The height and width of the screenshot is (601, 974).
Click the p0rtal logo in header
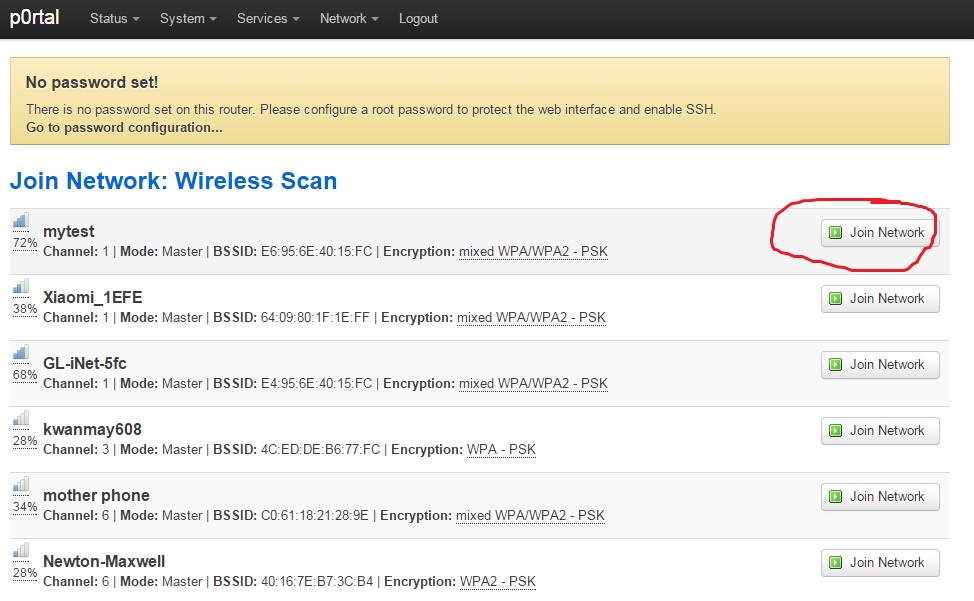pyautogui.click(x=35, y=17)
